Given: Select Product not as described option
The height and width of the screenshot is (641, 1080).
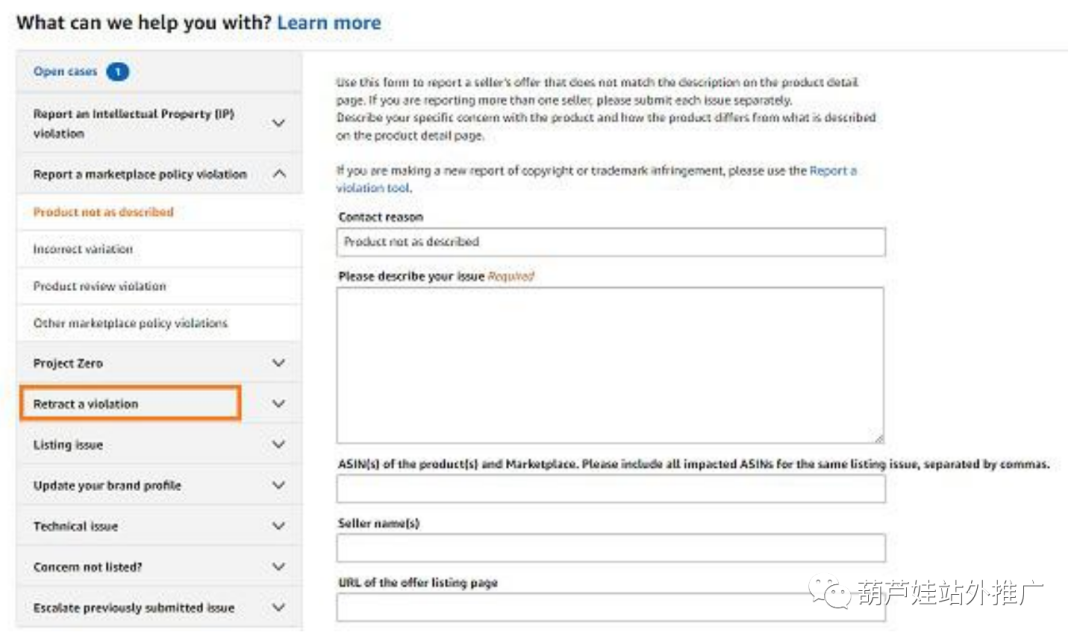Looking at the screenshot, I should pos(103,212).
